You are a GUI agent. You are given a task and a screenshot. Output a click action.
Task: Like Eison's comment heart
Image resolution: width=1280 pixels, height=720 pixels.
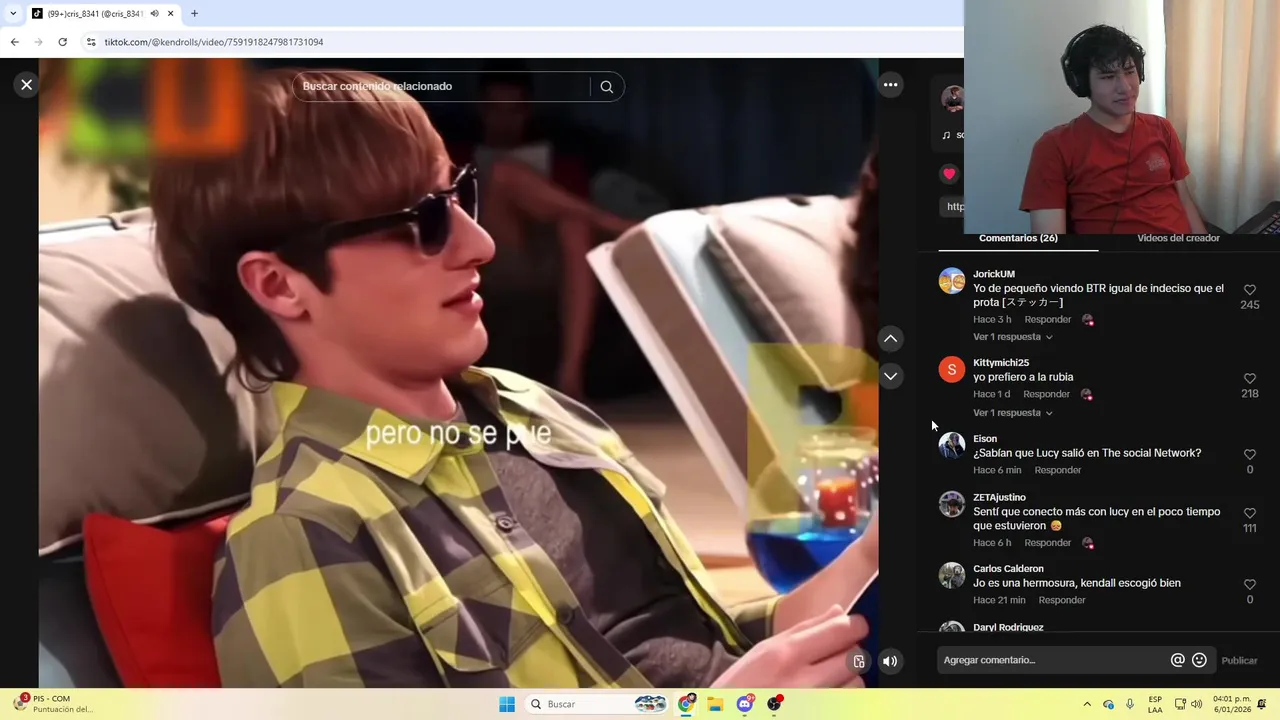tap(1249, 455)
